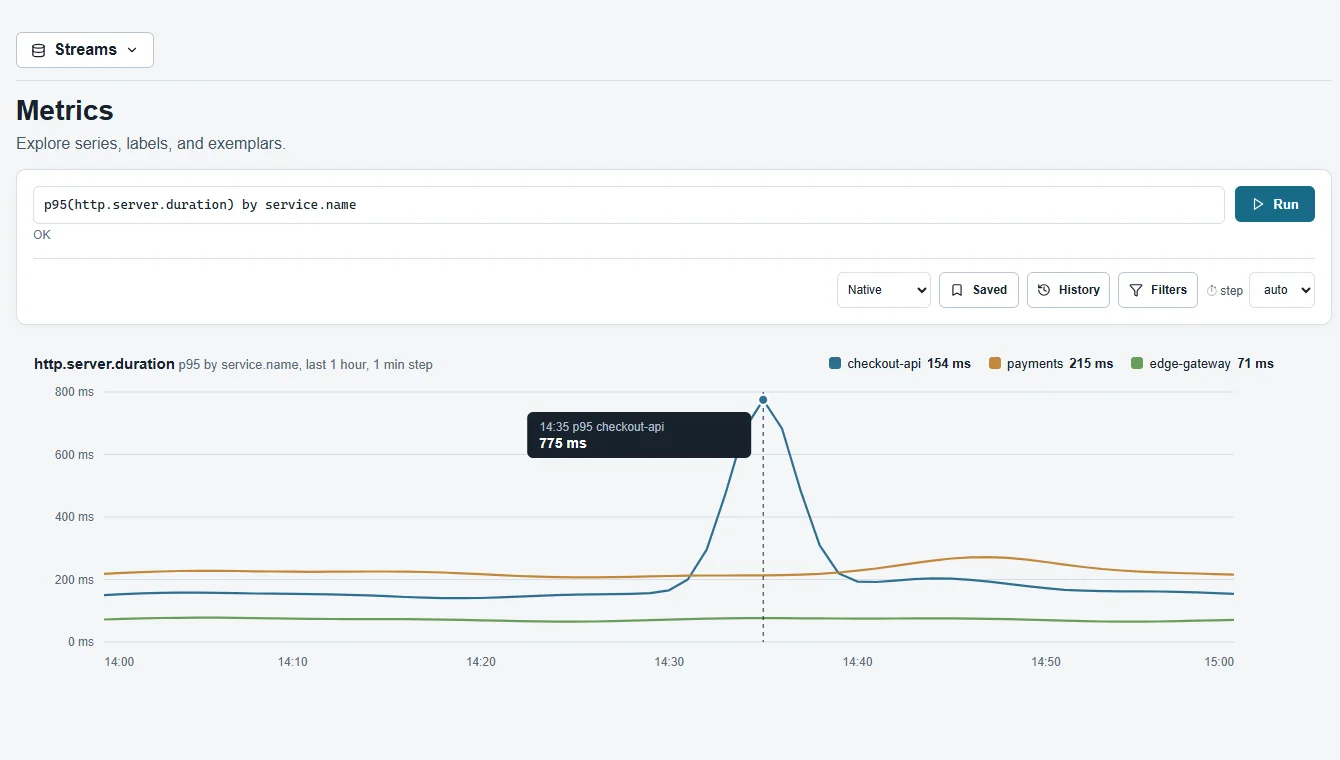Click the 14:20 x-axis label

(481, 662)
